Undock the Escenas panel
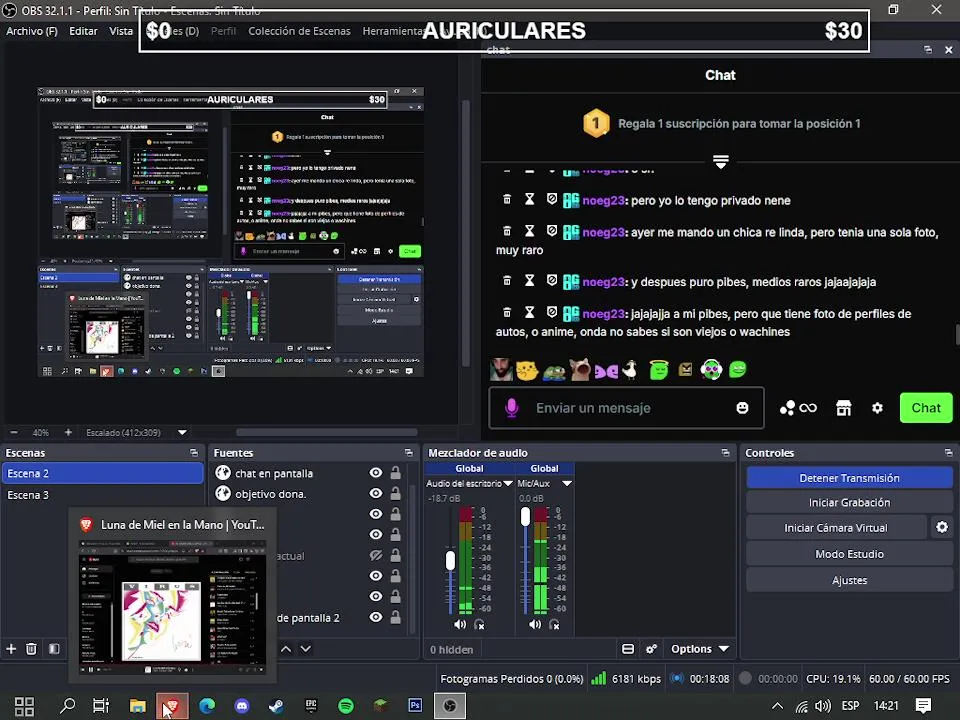 click(194, 452)
